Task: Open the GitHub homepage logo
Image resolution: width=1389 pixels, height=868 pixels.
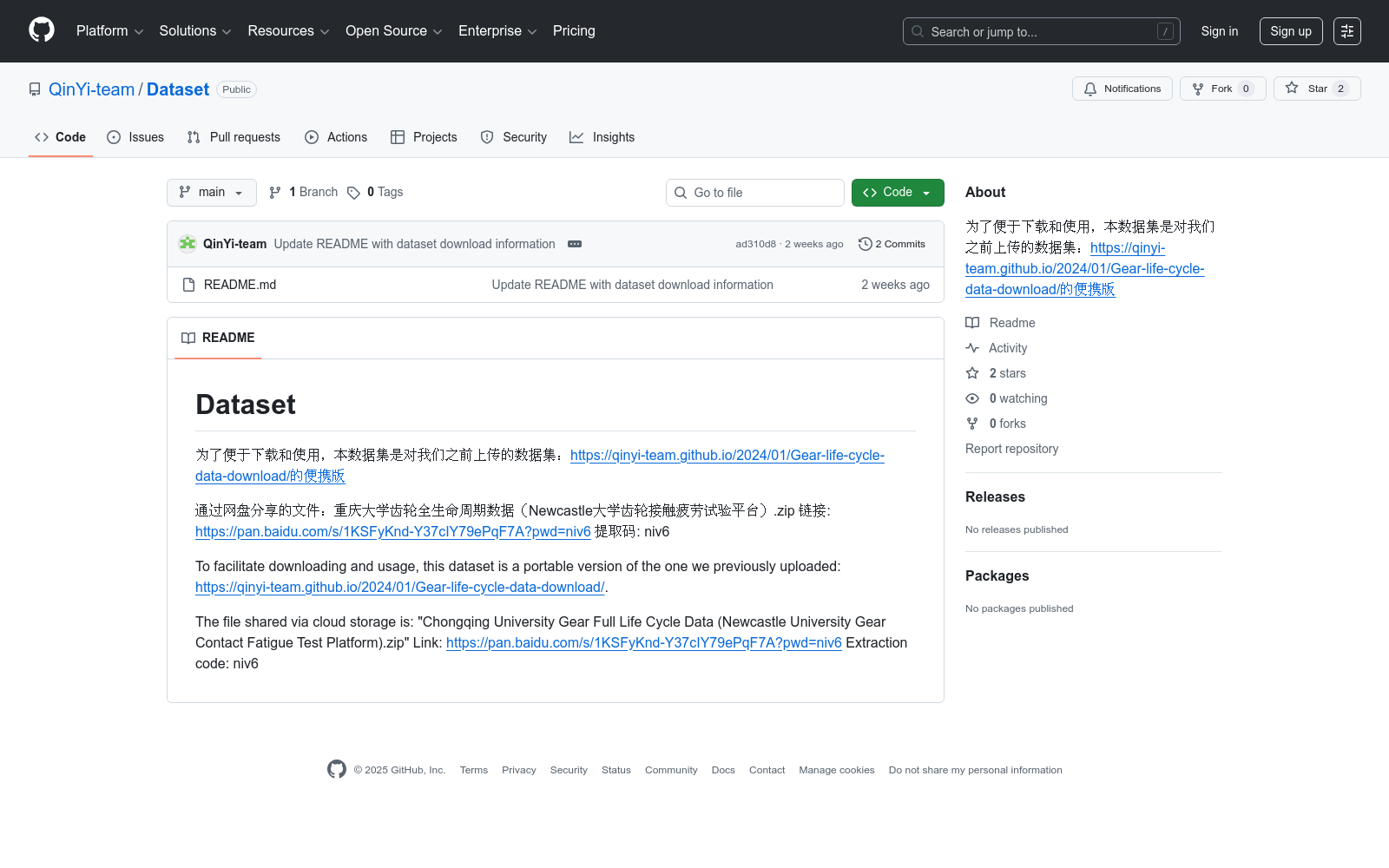Action: [x=42, y=30]
